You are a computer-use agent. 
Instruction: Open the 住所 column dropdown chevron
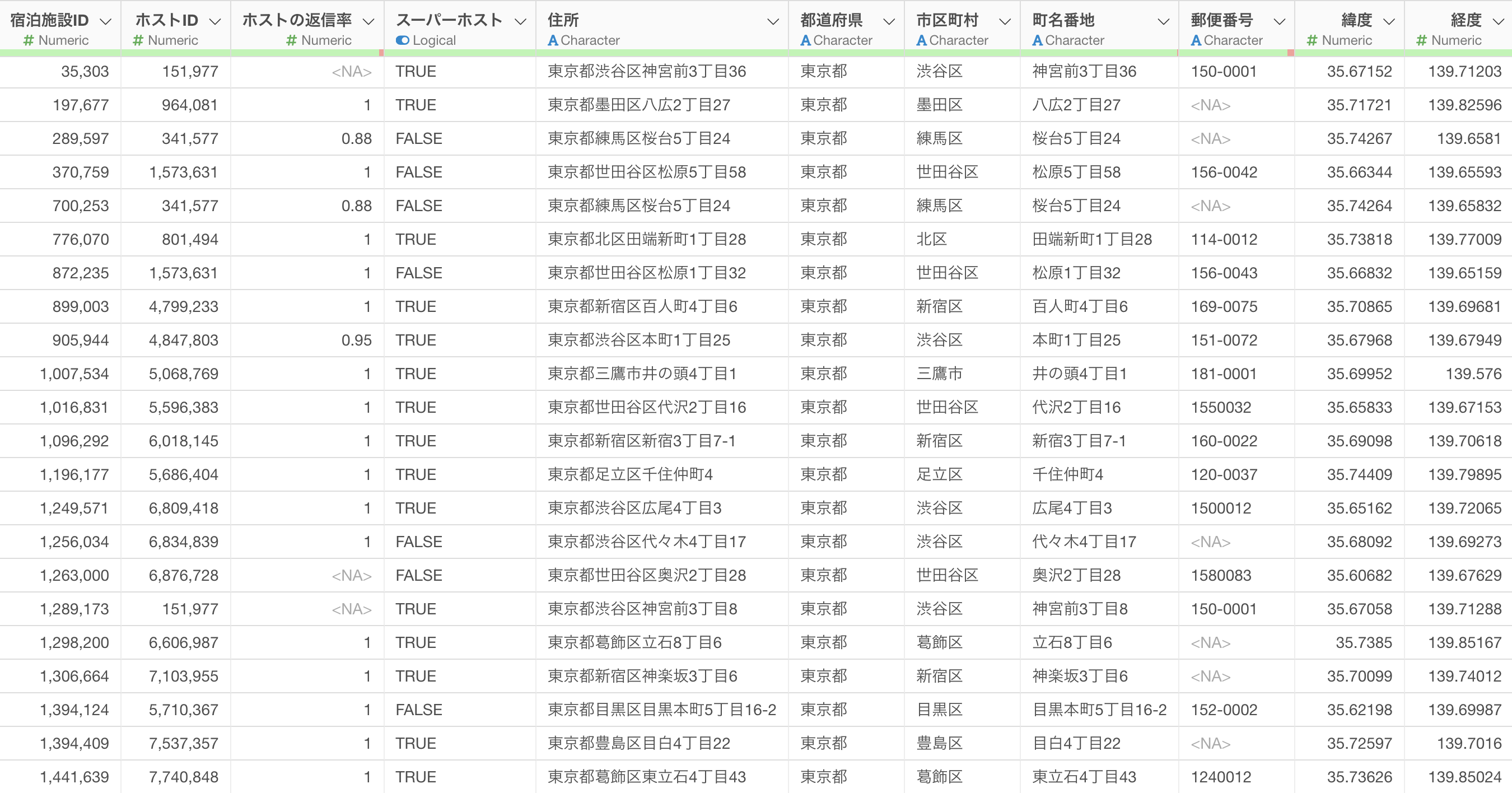click(x=773, y=22)
